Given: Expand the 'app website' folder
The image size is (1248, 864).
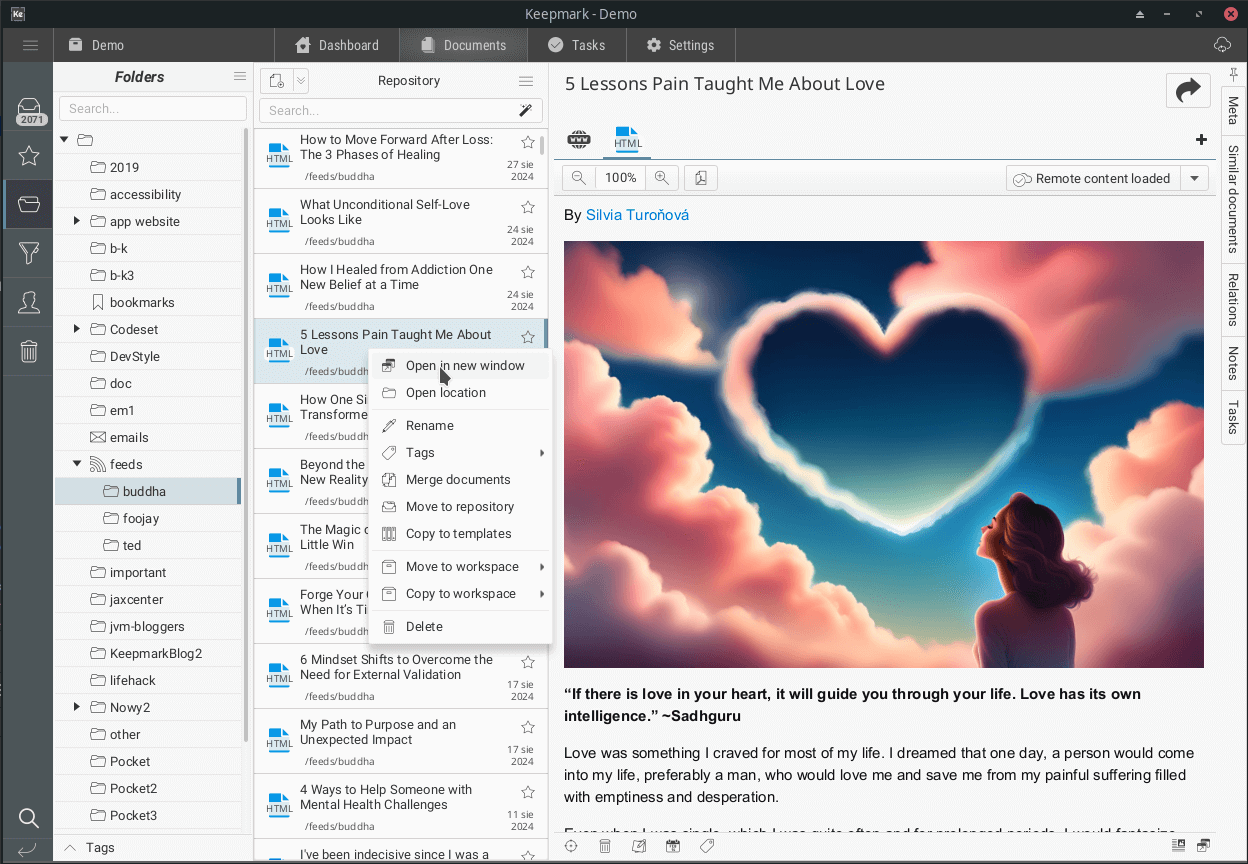Looking at the screenshot, I should click(x=77, y=221).
